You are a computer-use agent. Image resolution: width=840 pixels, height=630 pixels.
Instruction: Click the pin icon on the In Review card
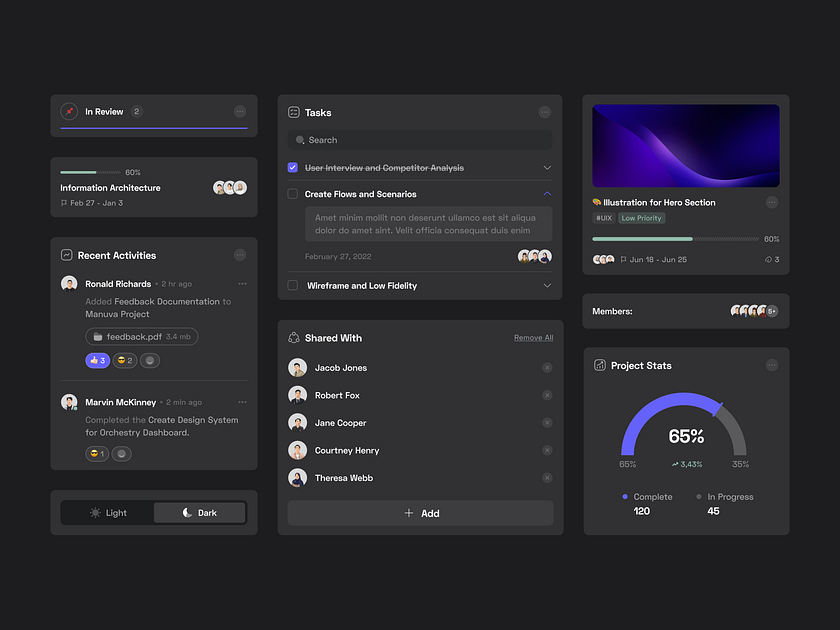tap(69, 111)
